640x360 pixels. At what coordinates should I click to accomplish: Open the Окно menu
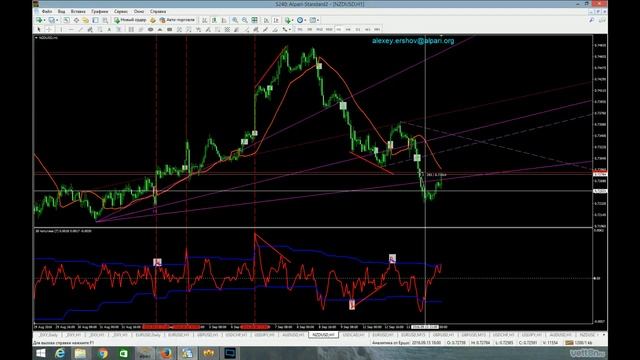[x=139, y=11]
